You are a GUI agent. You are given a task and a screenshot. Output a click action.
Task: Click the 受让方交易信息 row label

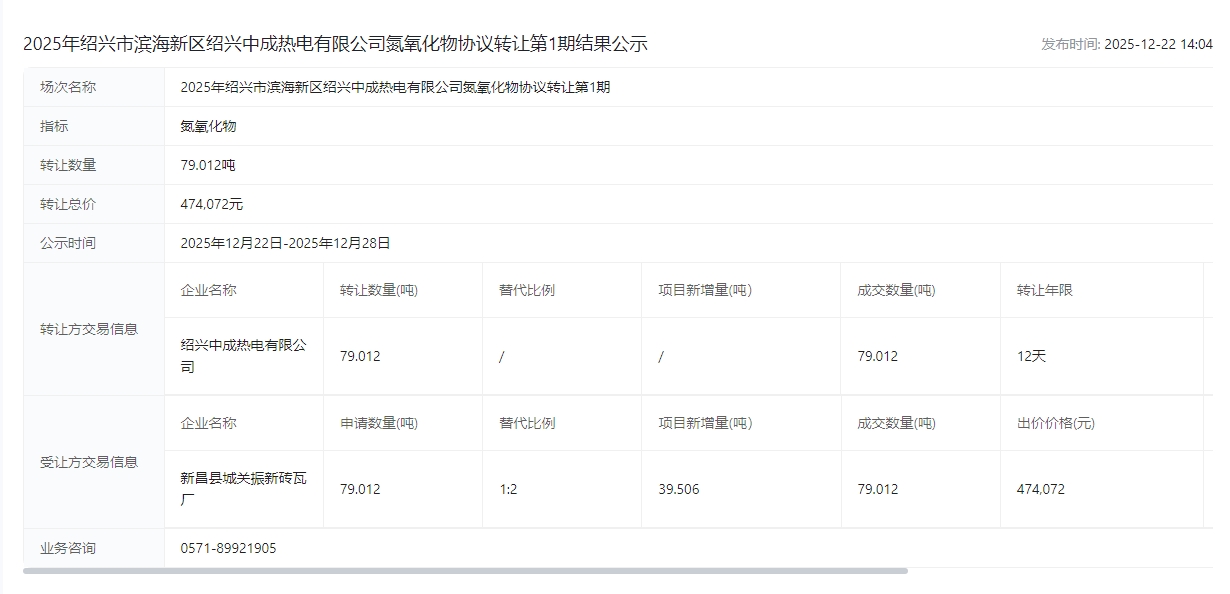tap(89, 462)
